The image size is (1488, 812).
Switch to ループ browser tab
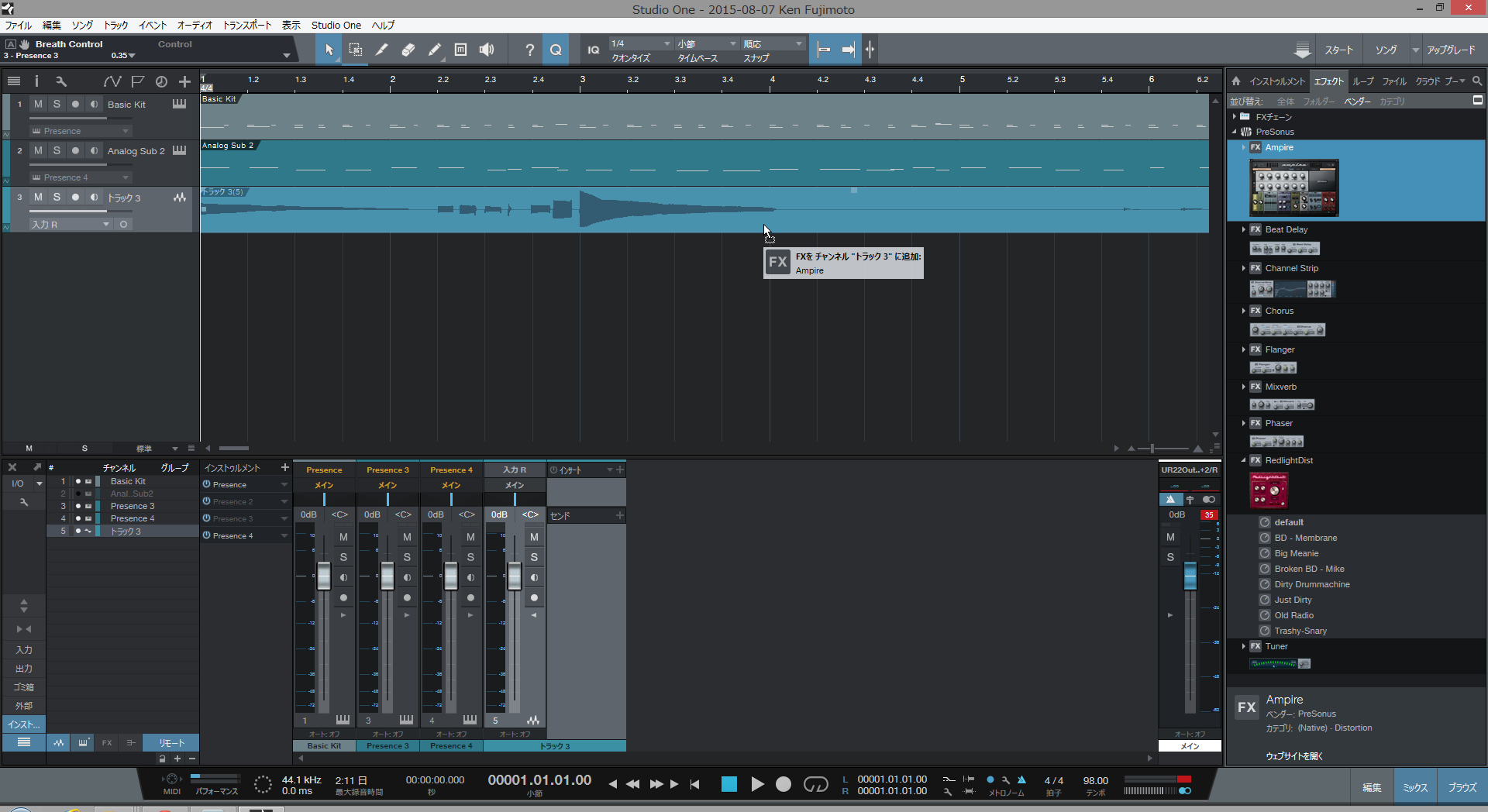coord(1363,81)
